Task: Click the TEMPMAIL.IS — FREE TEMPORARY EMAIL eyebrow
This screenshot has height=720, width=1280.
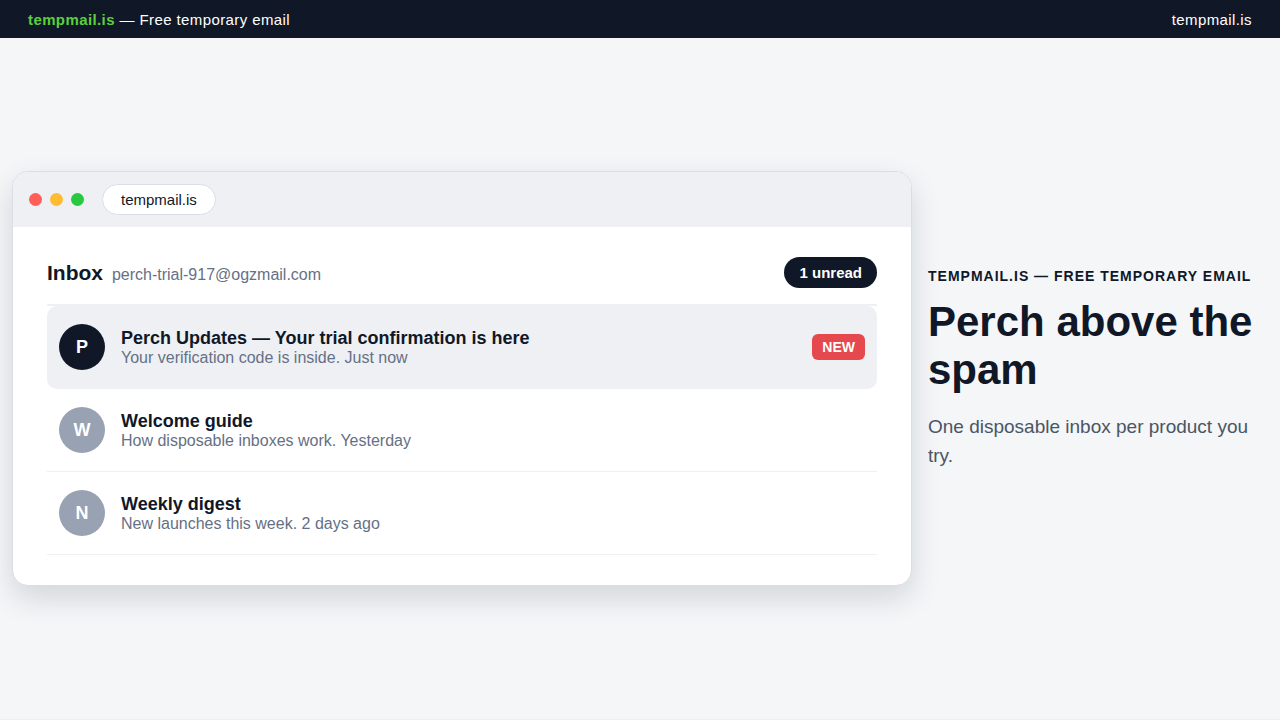Action: (1089, 276)
